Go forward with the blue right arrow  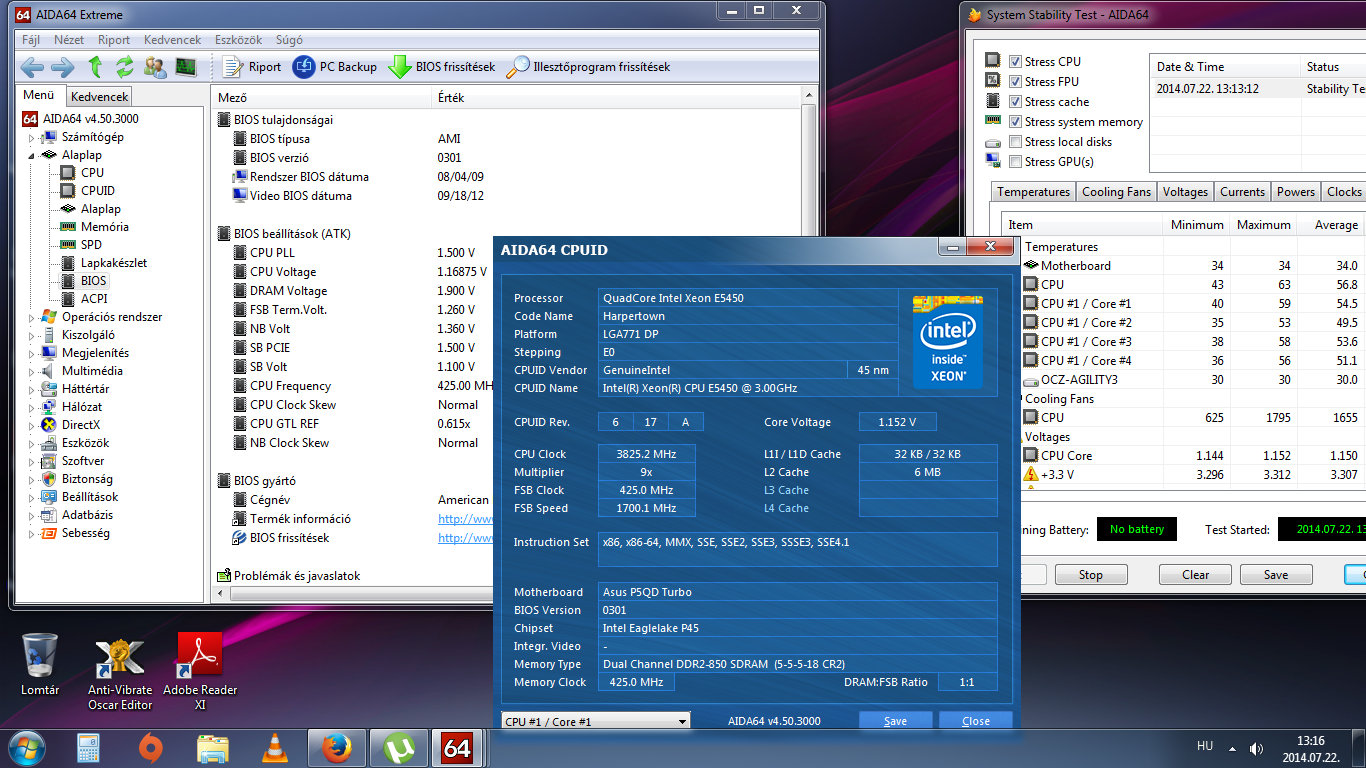pyautogui.click(x=63, y=67)
